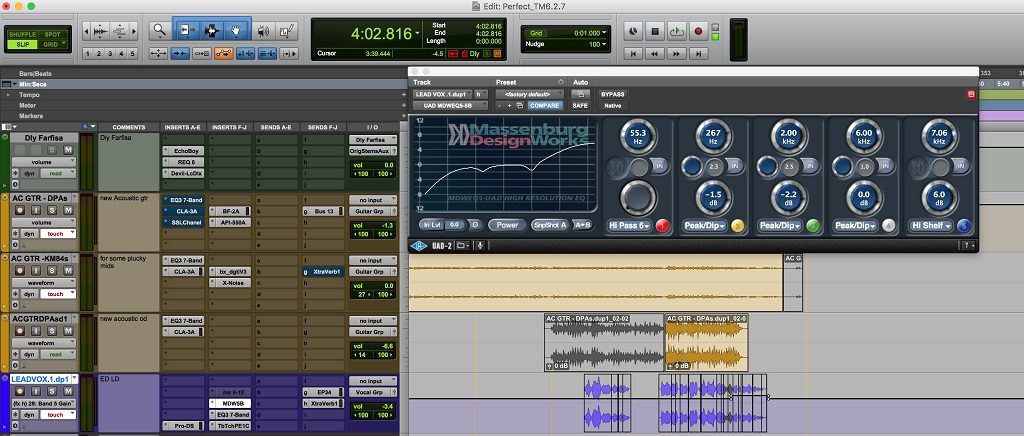Click COMMENTS column header
The image size is (1024, 436).
pos(129,127)
